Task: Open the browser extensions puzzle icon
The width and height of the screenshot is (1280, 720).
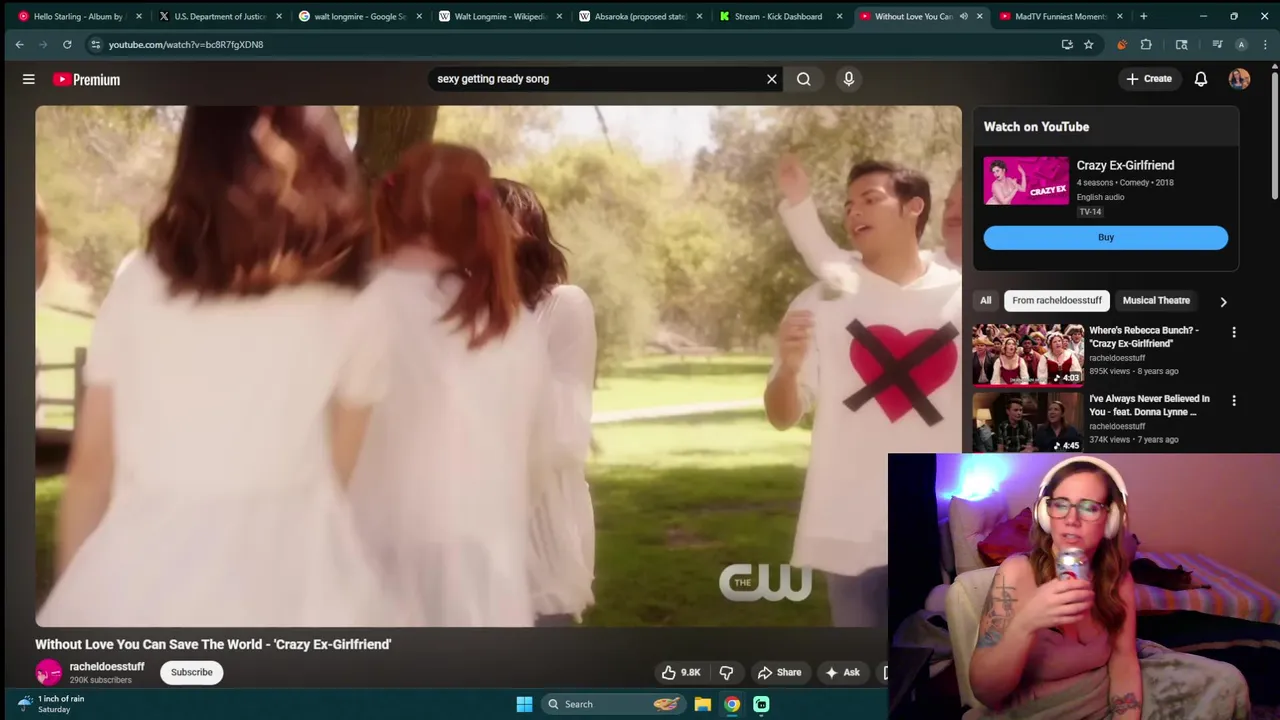Action: point(1146,44)
